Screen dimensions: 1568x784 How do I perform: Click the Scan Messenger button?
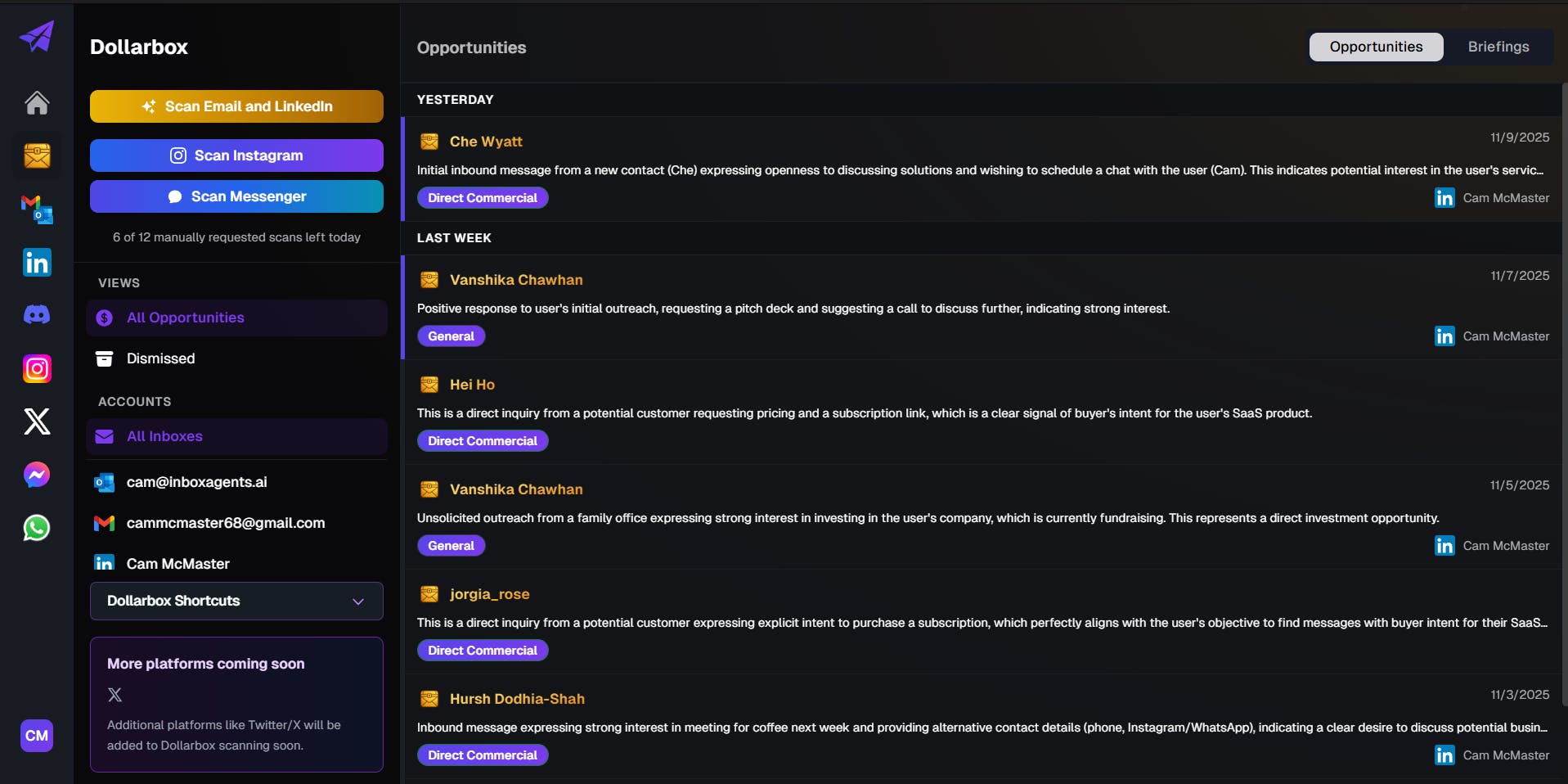236,196
